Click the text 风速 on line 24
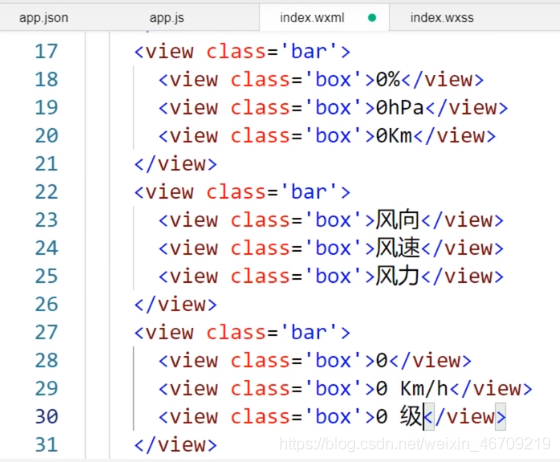The image size is (560, 462). 398,248
